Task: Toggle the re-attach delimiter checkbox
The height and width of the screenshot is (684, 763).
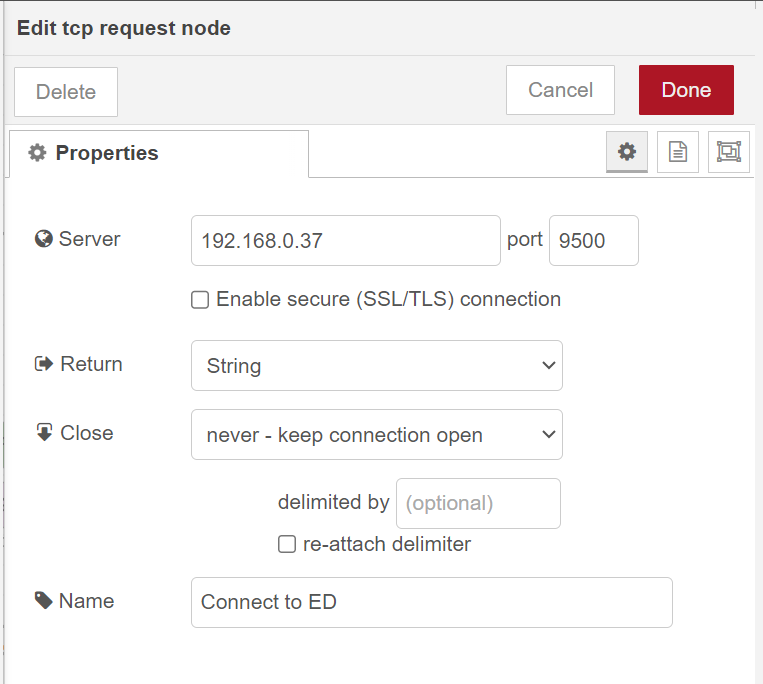Action: tap(287, 545)
